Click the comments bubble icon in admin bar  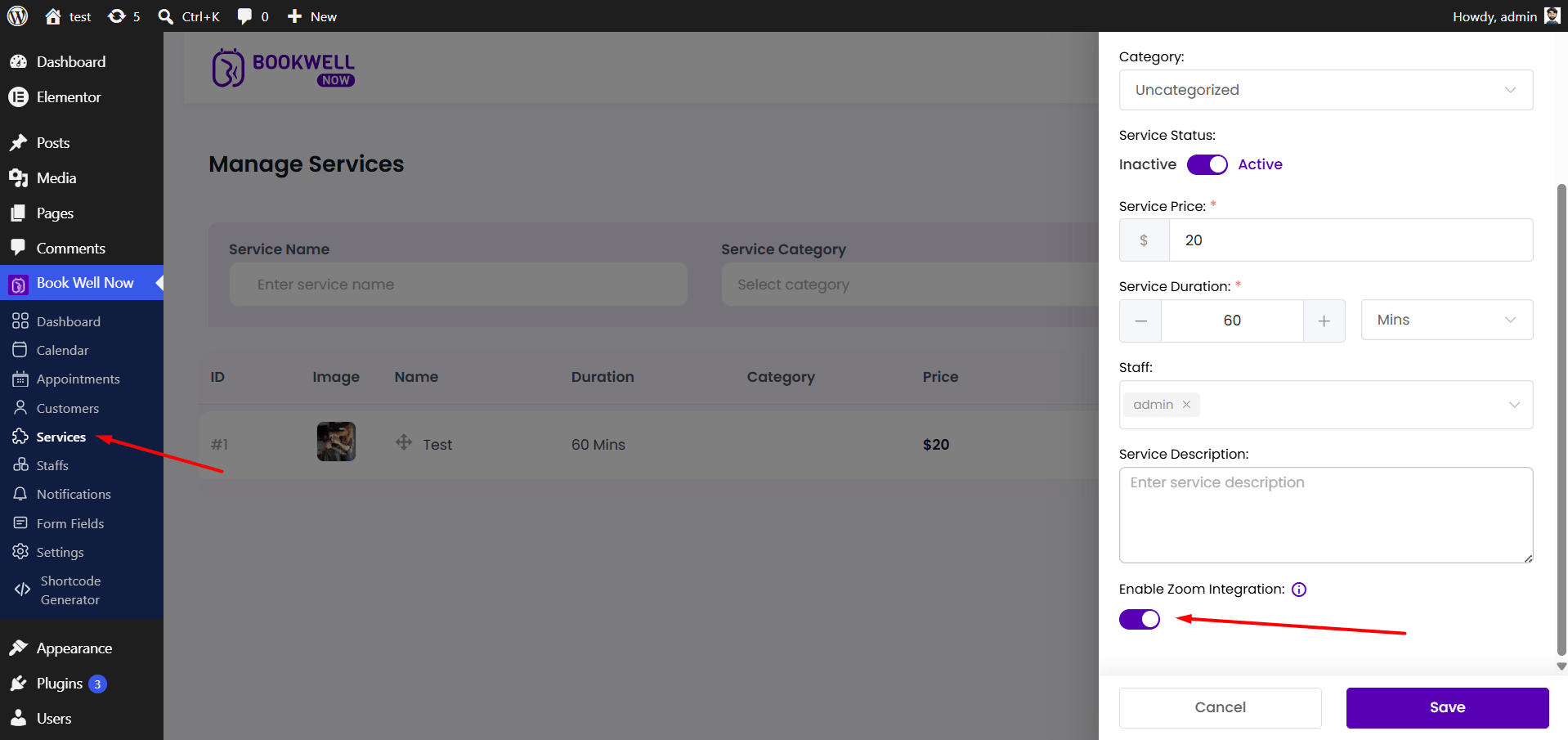(244, 16)
